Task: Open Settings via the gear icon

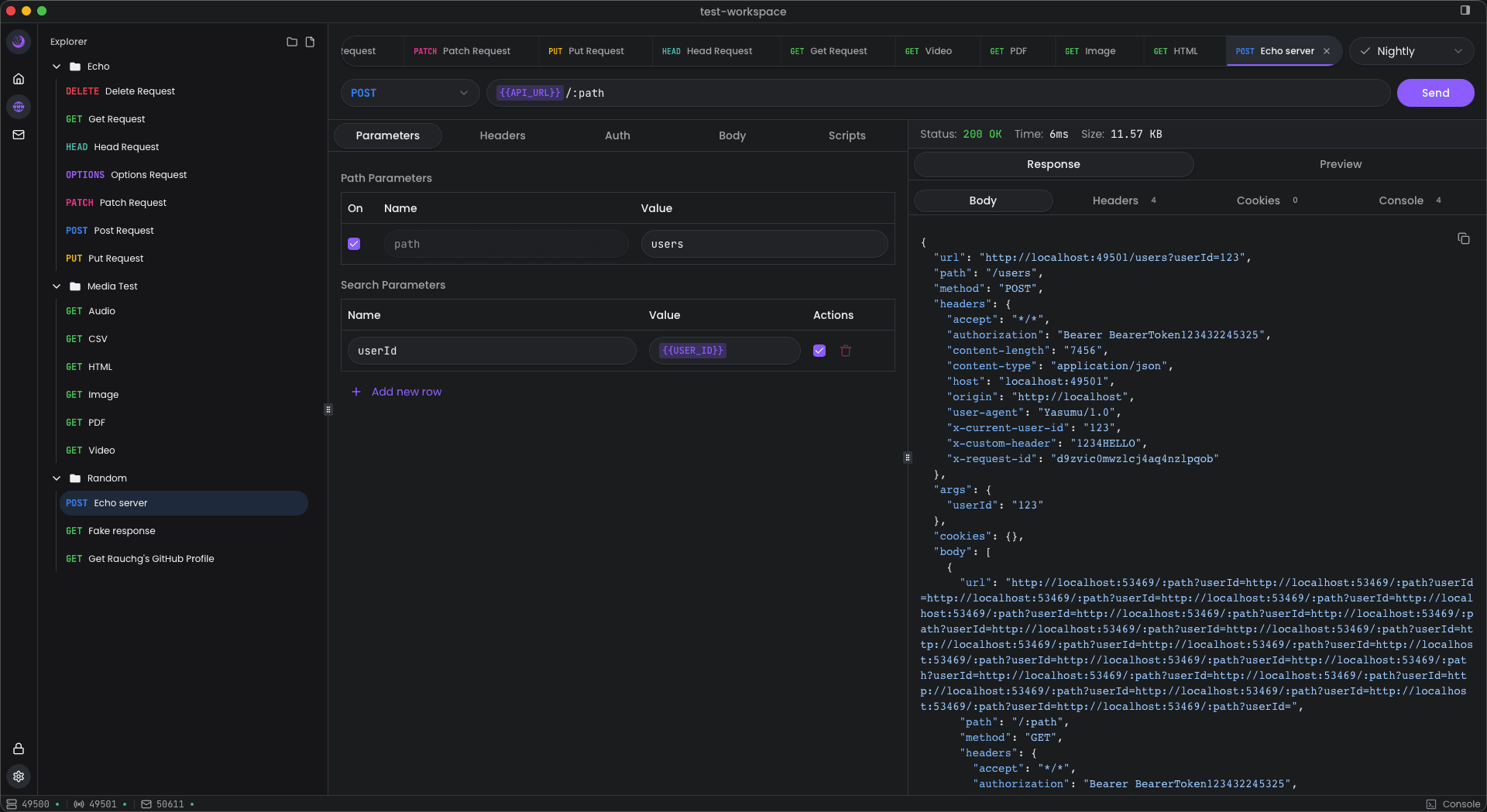Action: coord(19,776)
